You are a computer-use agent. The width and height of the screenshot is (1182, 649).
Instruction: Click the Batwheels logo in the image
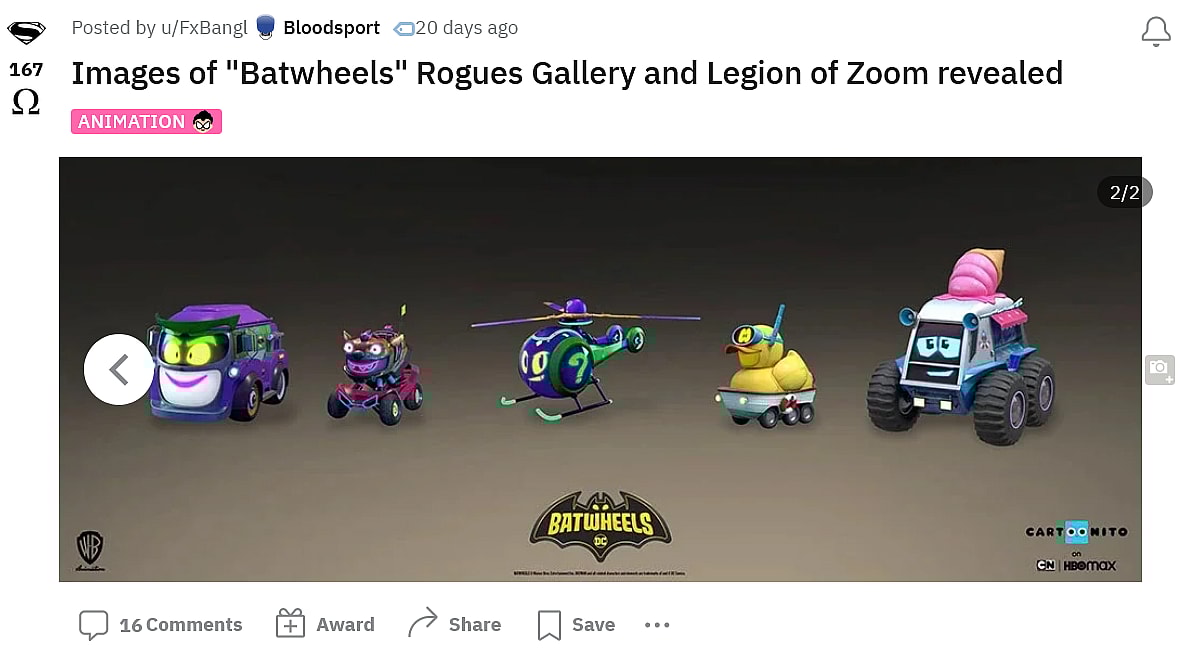coord(600,526)
